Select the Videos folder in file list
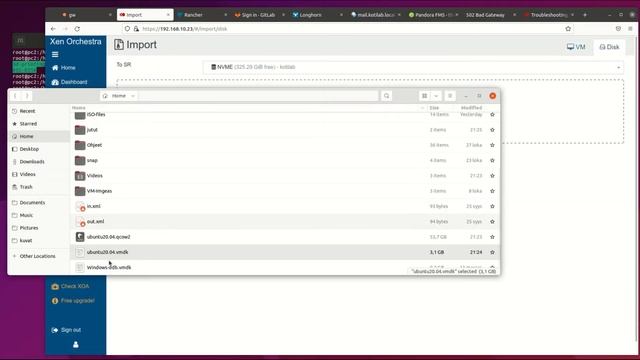This screenshot has height=360, width=640. click(x=284, y=176)
